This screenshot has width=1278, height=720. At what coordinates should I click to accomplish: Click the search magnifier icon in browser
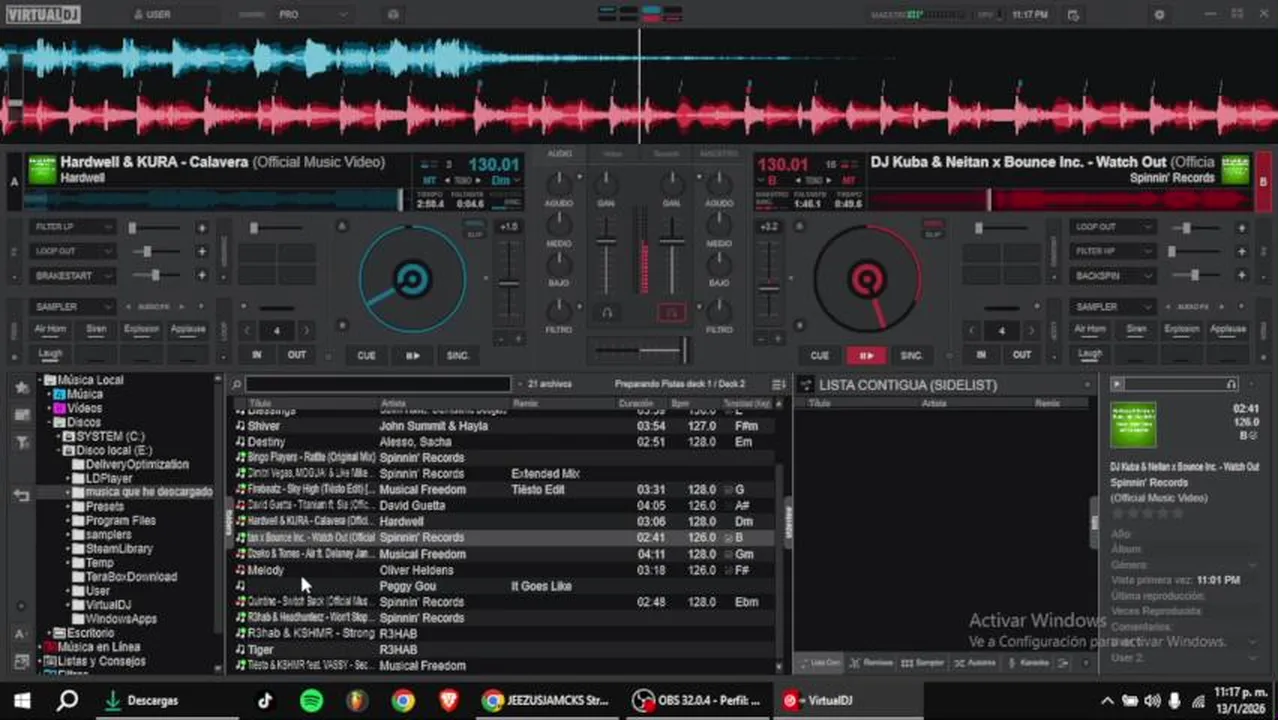237,384
